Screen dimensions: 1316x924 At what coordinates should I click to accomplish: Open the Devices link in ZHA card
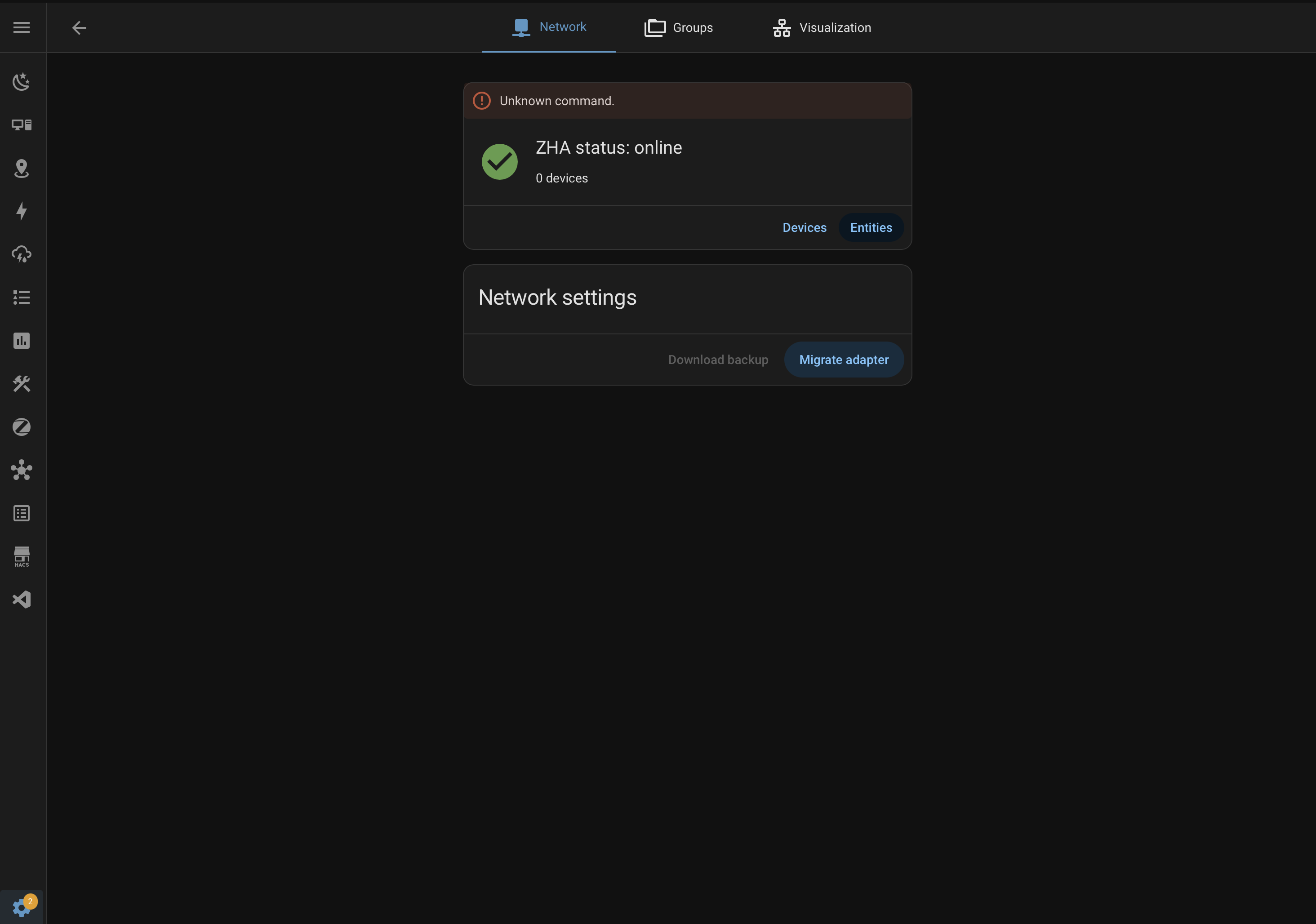[x=804, y=227]
